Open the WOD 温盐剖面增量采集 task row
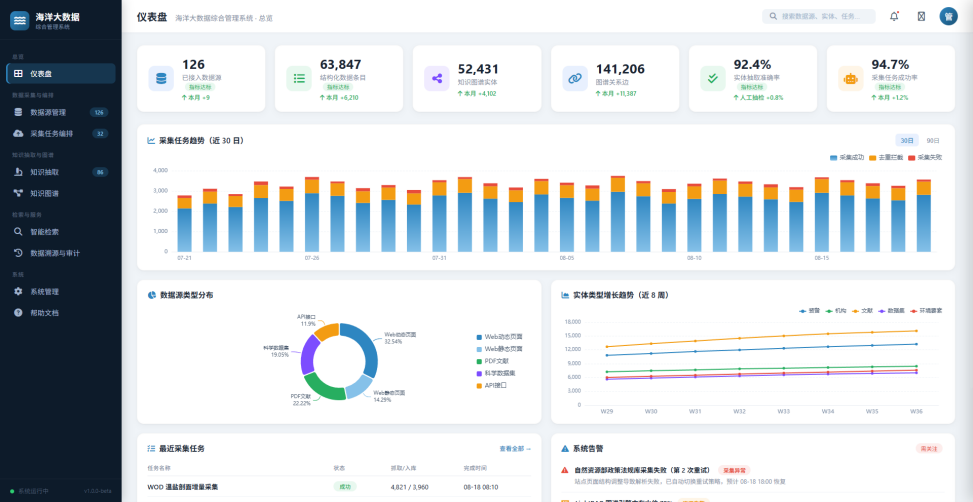Screen dimensions: 973x502 339,487
